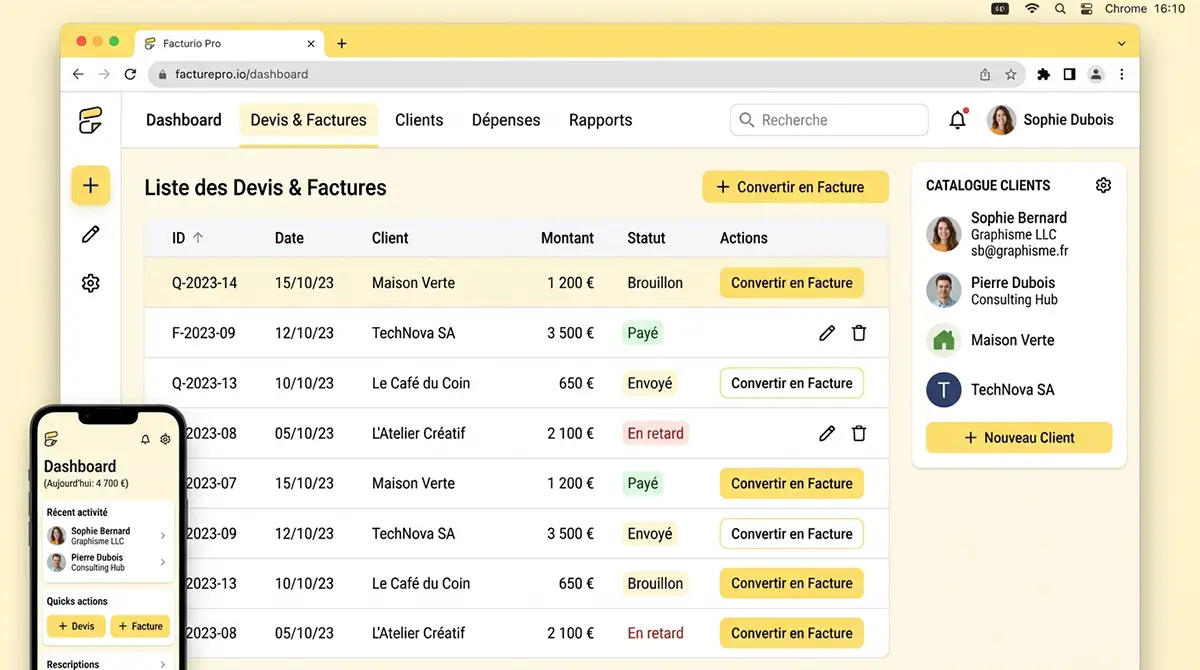Sort table by ID column arrow
This screenshot has height=670, width=1200.
coord(198,238)
